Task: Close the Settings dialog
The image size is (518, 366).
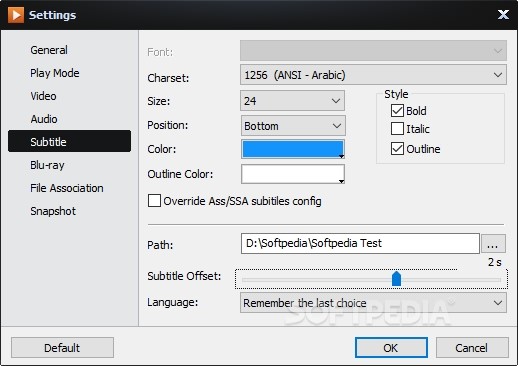Action: click(x=503, y=14)
